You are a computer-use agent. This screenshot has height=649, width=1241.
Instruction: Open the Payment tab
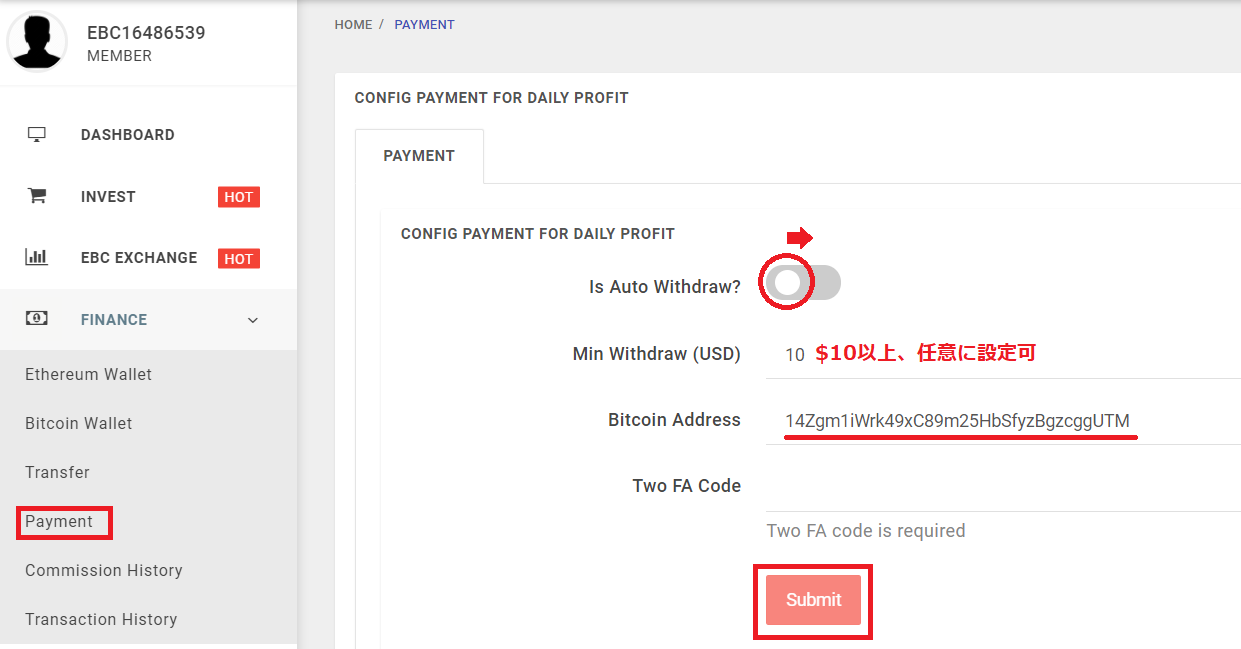click(x=419, y=156)
